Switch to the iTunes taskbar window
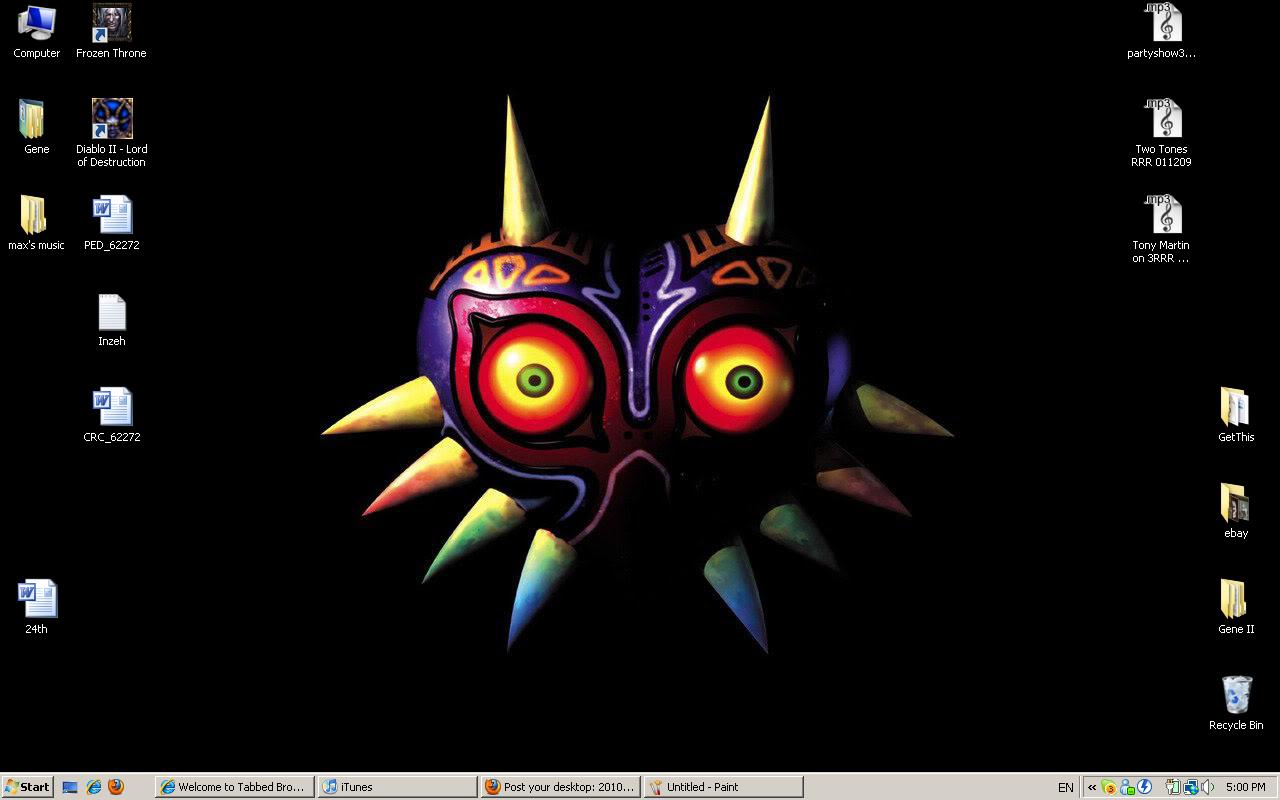The height and width of the screenshot is (800, 1280). coord(397,787)
